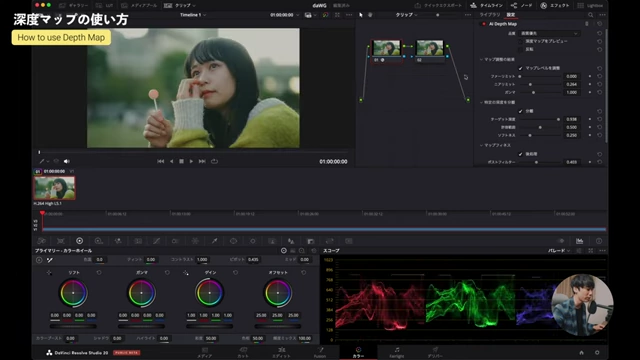
Task: Reset the オフセット color wheel
Action: (304, 272)
